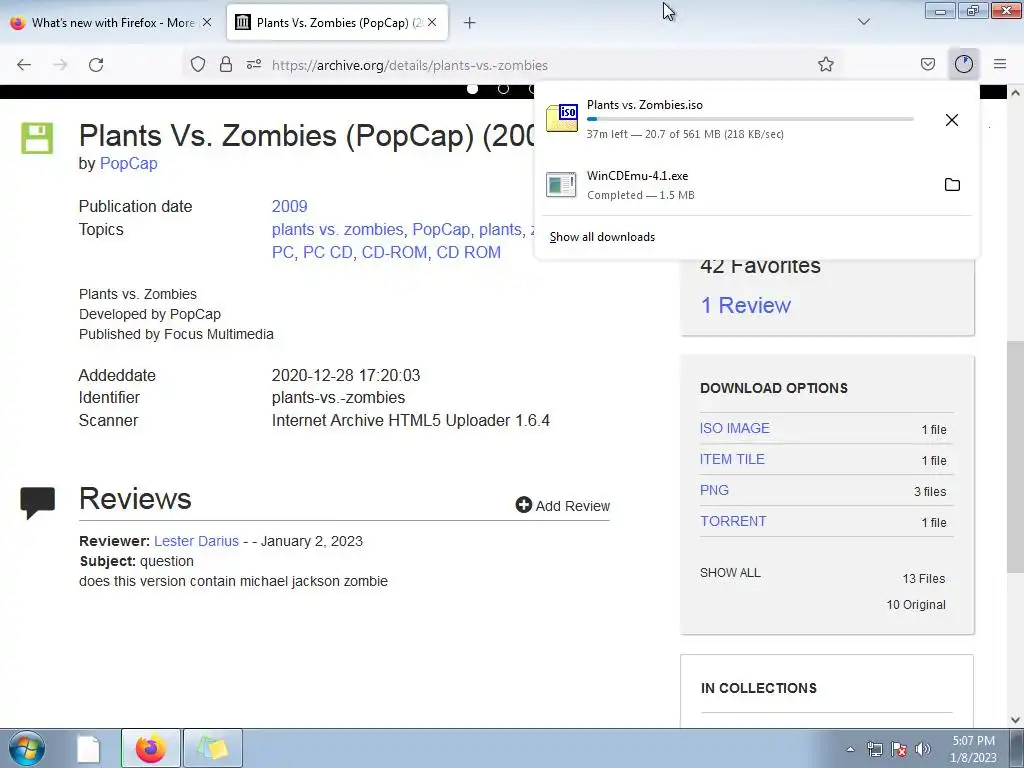
Task: Cancel the Plants vs. Zombies.iso download
Action: 952,120
